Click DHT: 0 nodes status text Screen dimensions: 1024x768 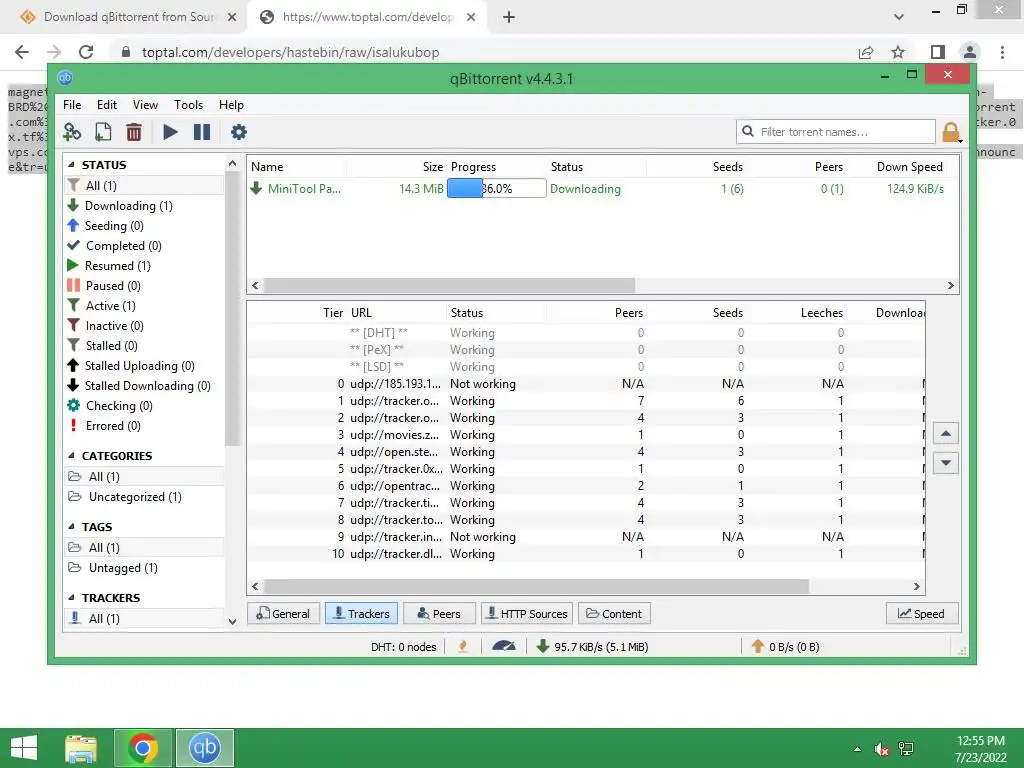pyautogui.click(x=404, y=647)
